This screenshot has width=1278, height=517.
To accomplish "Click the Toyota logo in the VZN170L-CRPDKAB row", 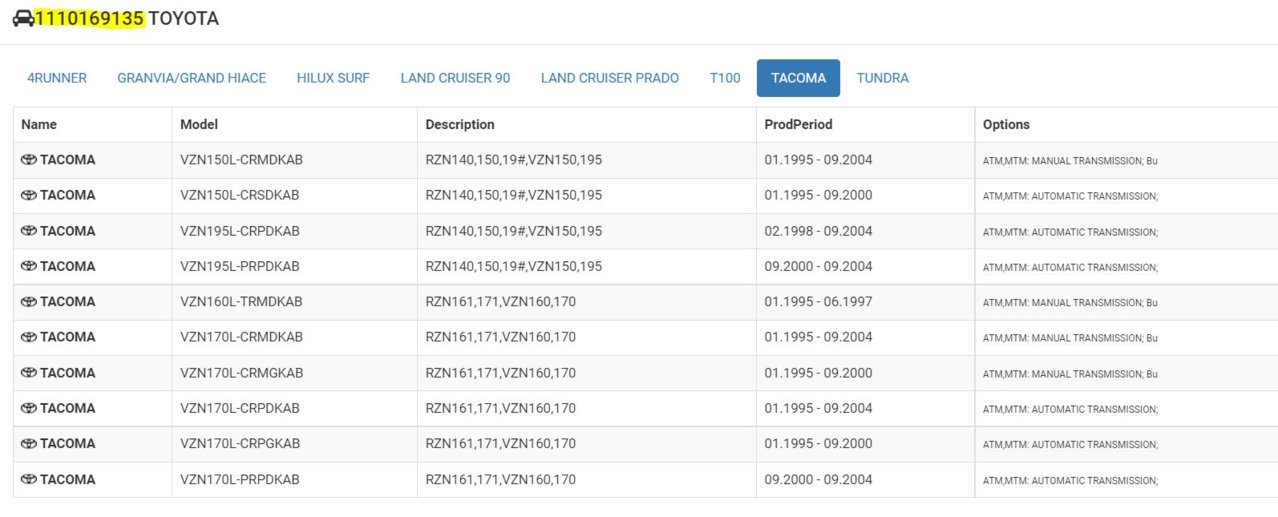I will (28, 408).
